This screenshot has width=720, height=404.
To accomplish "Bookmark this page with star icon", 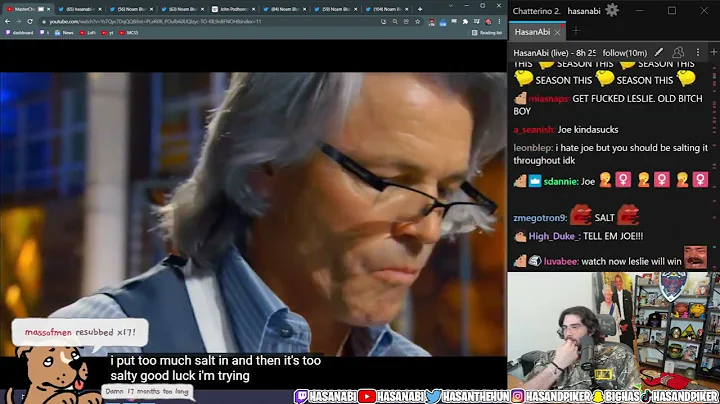I will pos(417,22).
